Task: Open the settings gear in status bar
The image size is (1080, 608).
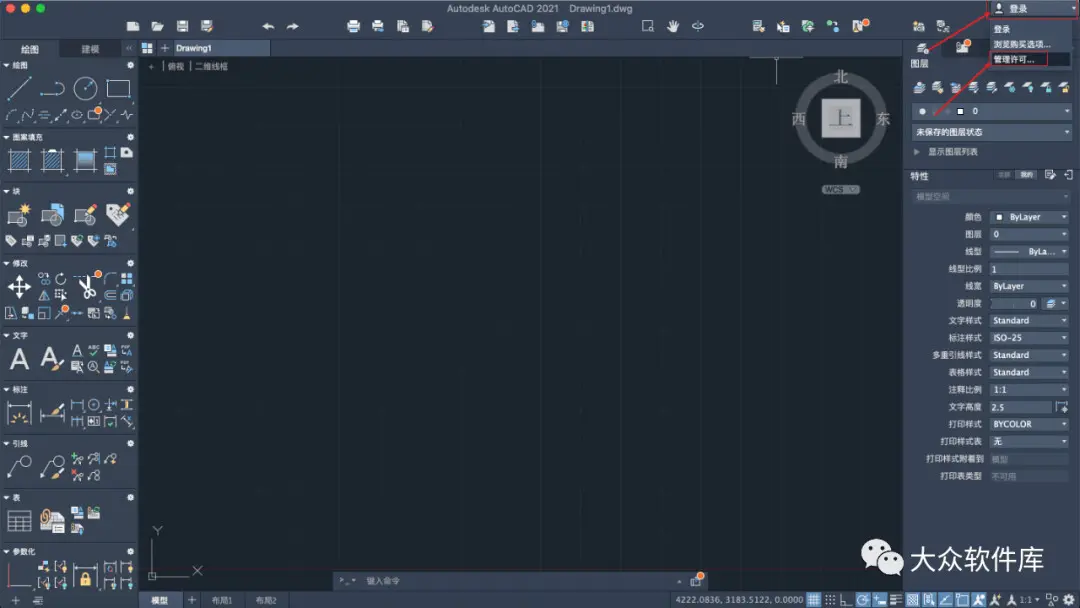Action: pyautogui.click(x=1069, y=600)
